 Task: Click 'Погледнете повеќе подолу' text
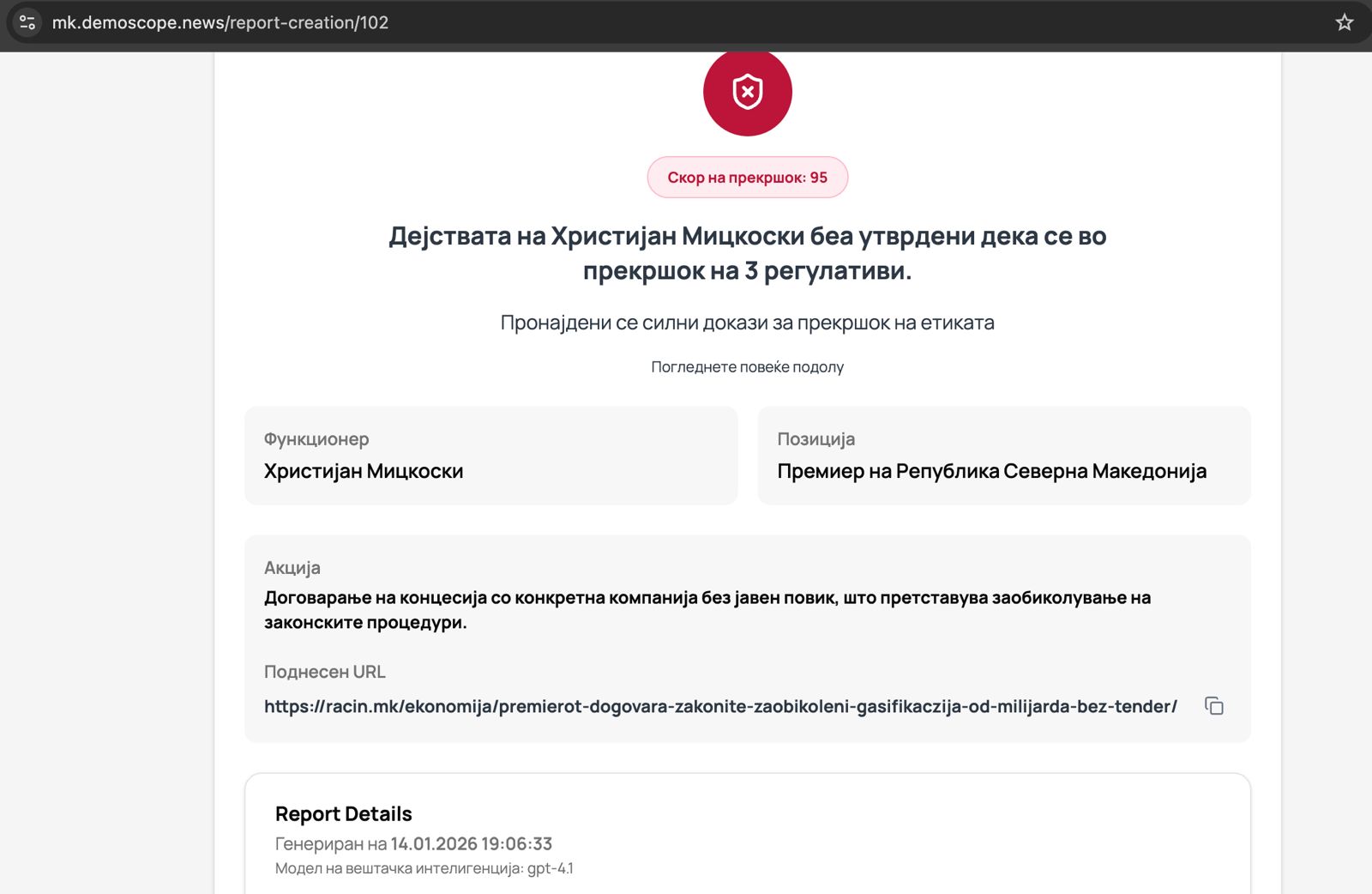pyautogui.click(x=747, y=367)
